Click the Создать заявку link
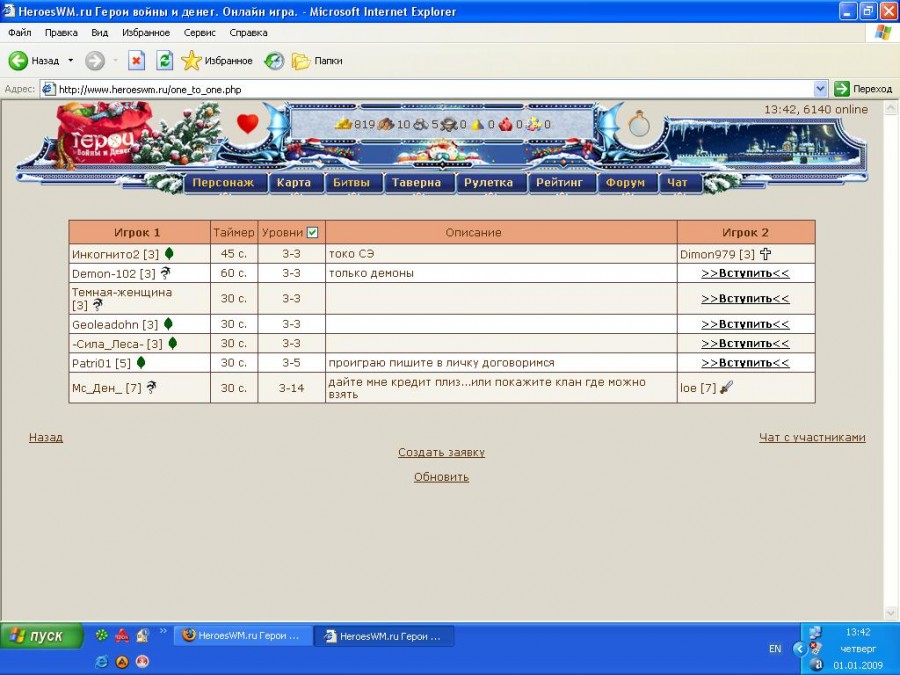900x675 pixels. pyautogui.click(x=441, y=452)
